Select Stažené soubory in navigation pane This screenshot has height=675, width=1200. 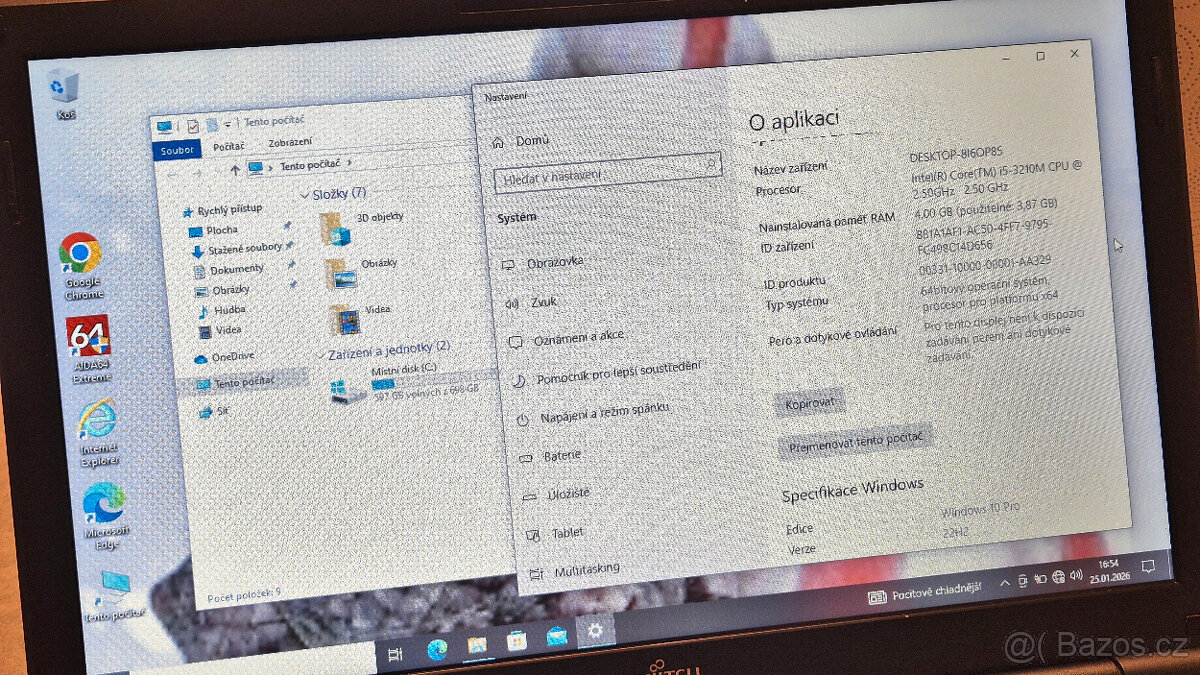[243, 248]
